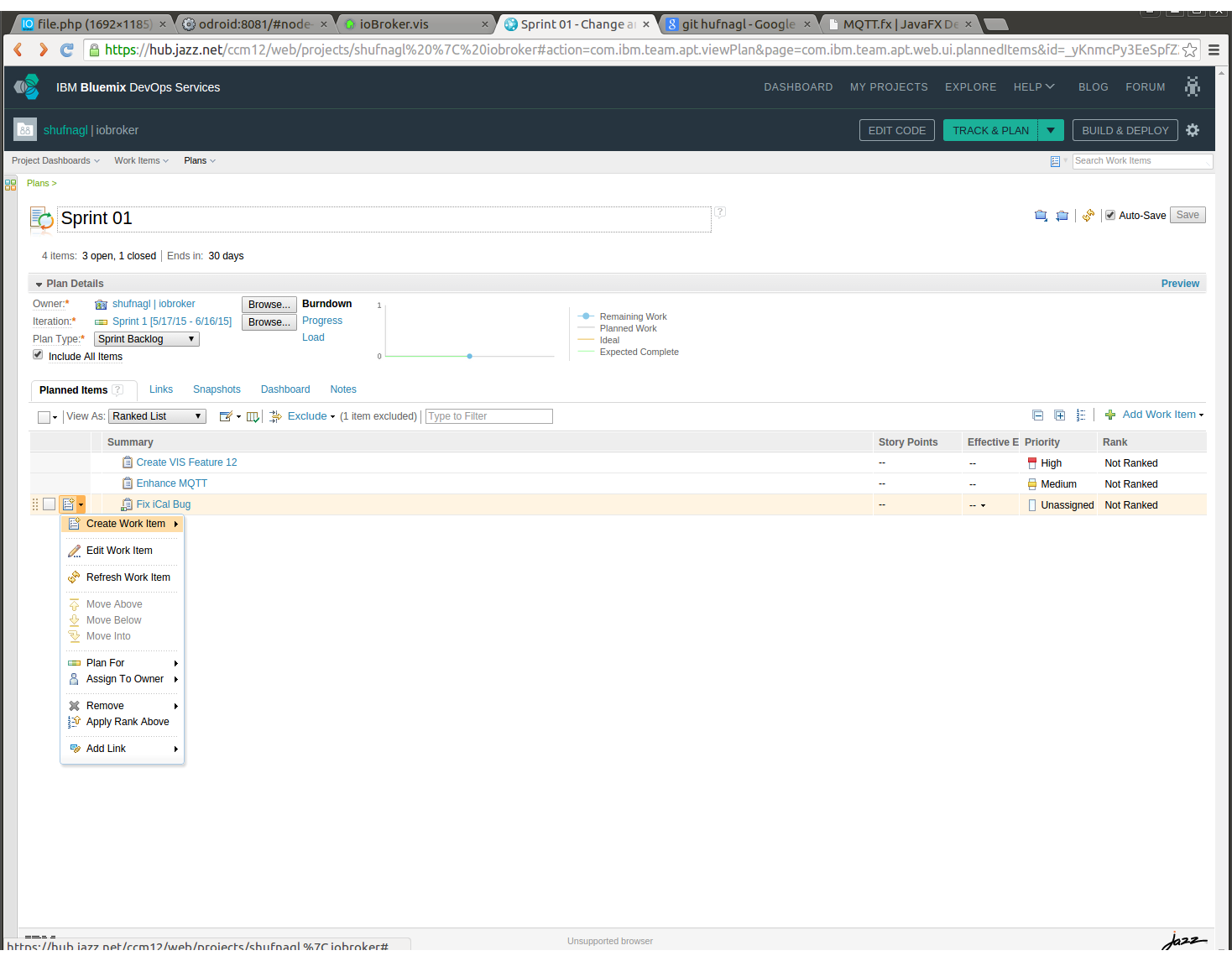This screenshot has width=1232, height=961.
Task: Click the Type to Filter input
Action: click(489, 416)
